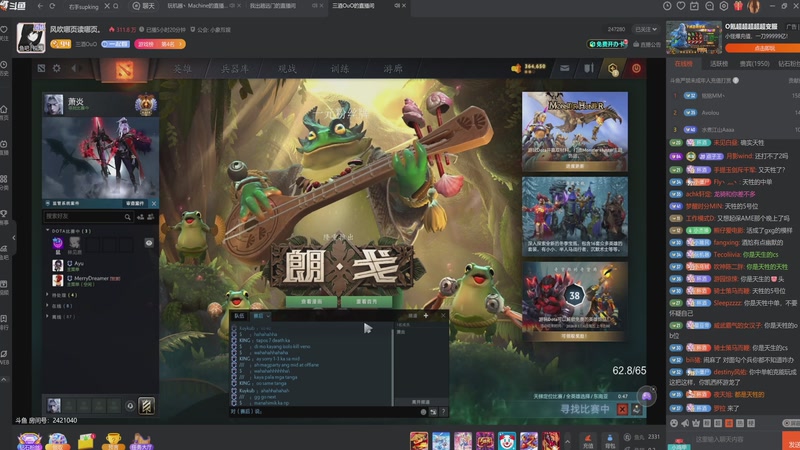Expand the online friends group labeled (8)
The height and width of the screenshot is (450, 800).
point(47,306)
